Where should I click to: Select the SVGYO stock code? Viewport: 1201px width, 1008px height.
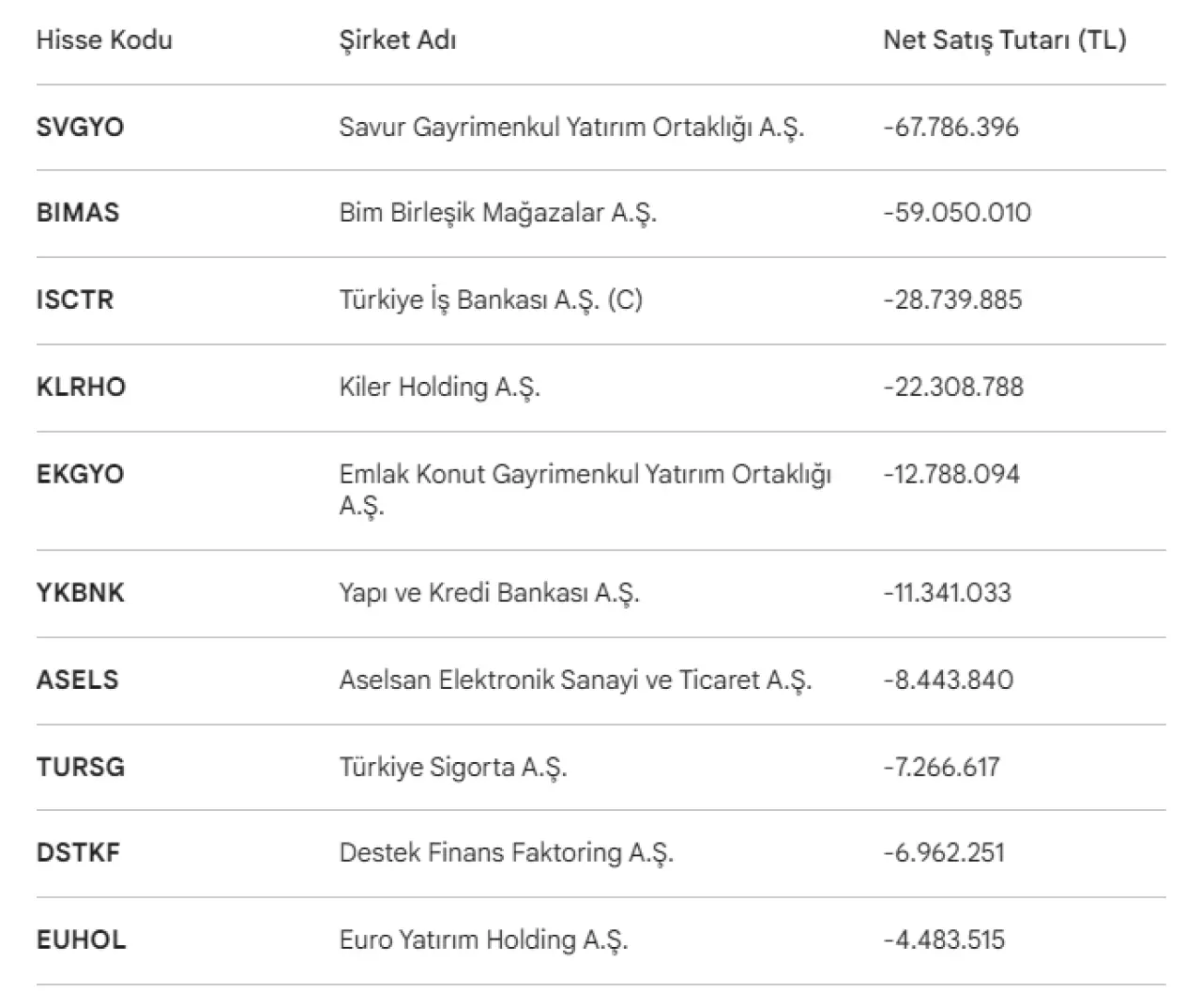[x=80, y=128]
